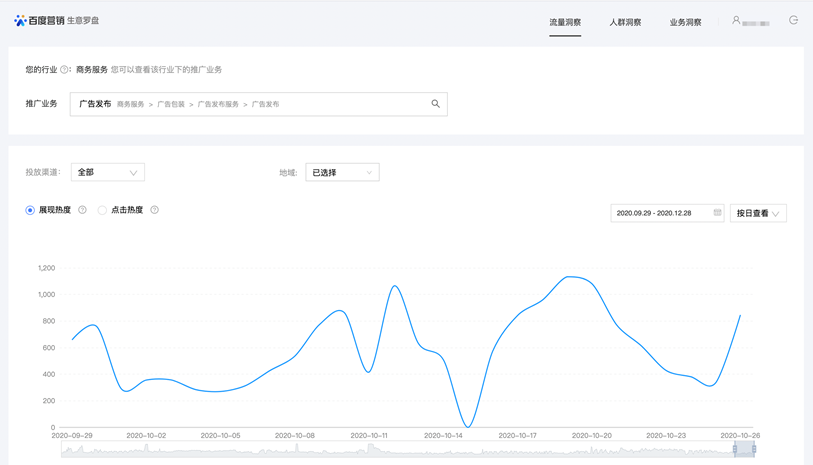813x465 pixels.
Task: Open the 业务洞察 tab
Action: 685,22
